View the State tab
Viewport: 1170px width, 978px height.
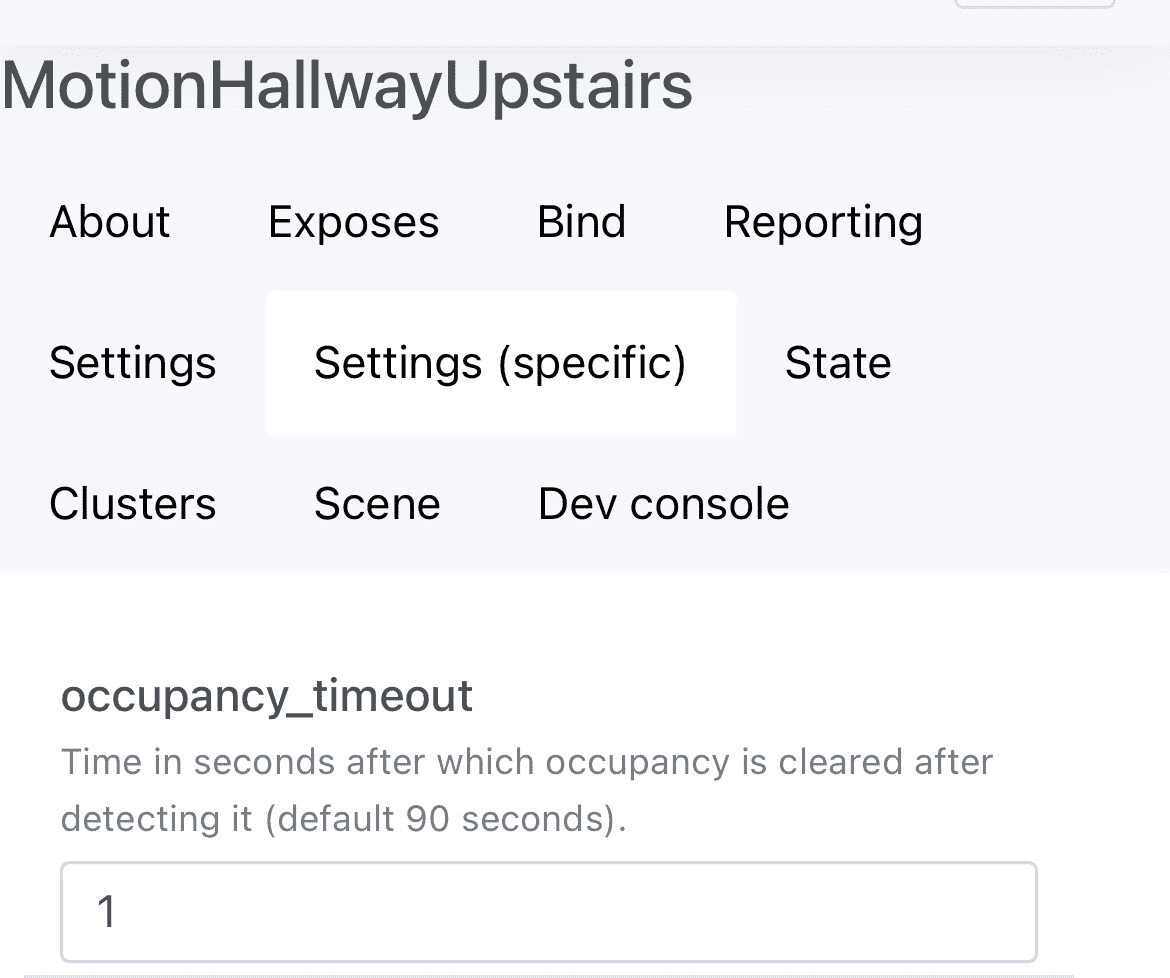837,363
